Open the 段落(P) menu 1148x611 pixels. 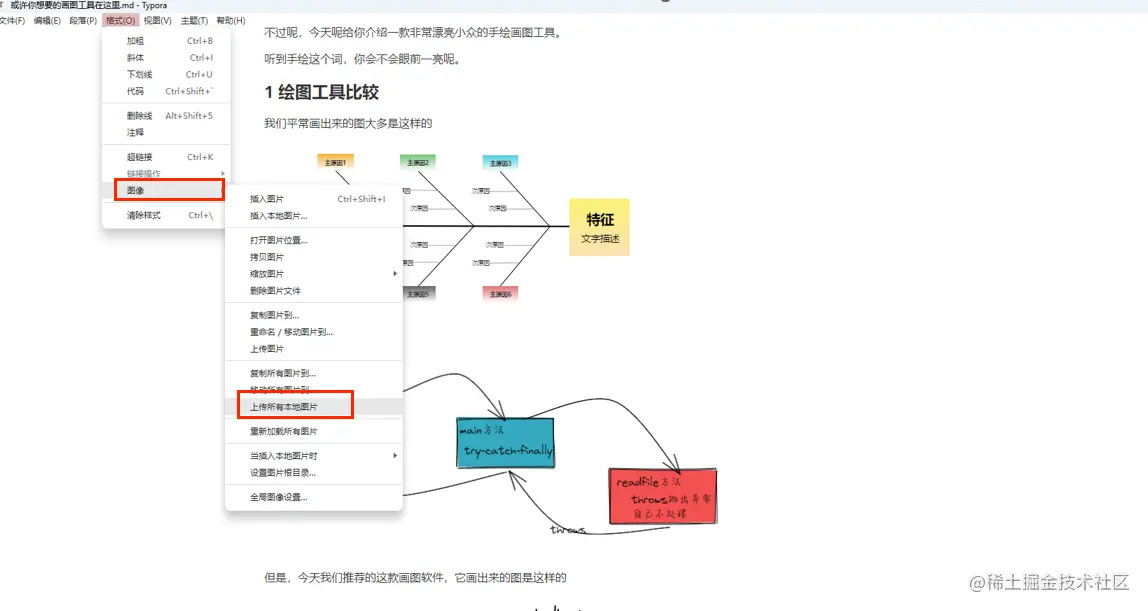(x=83, y=20)
